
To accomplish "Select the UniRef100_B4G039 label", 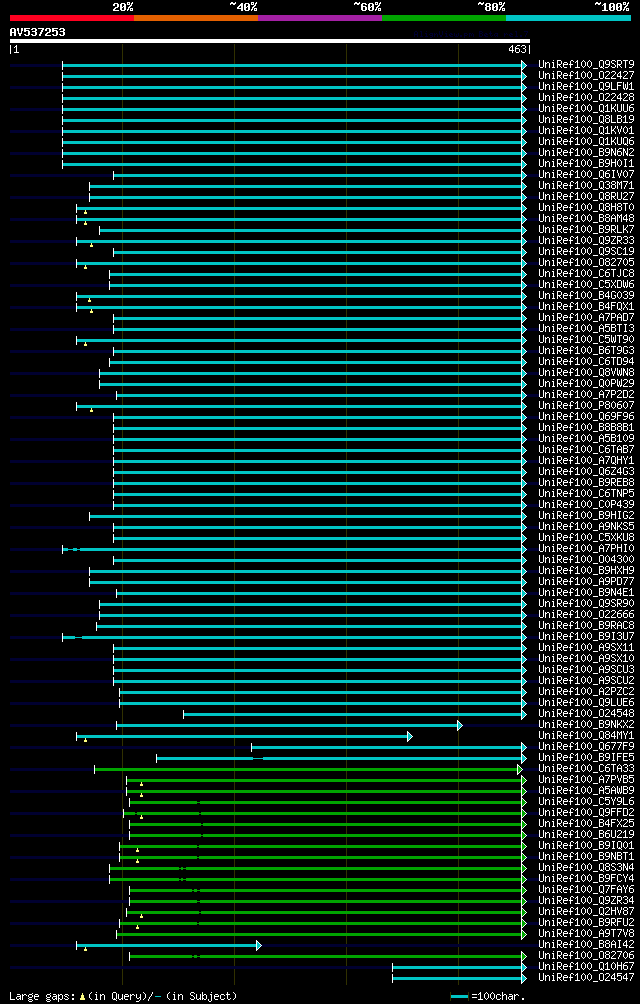I will click(x=586, y=296).
